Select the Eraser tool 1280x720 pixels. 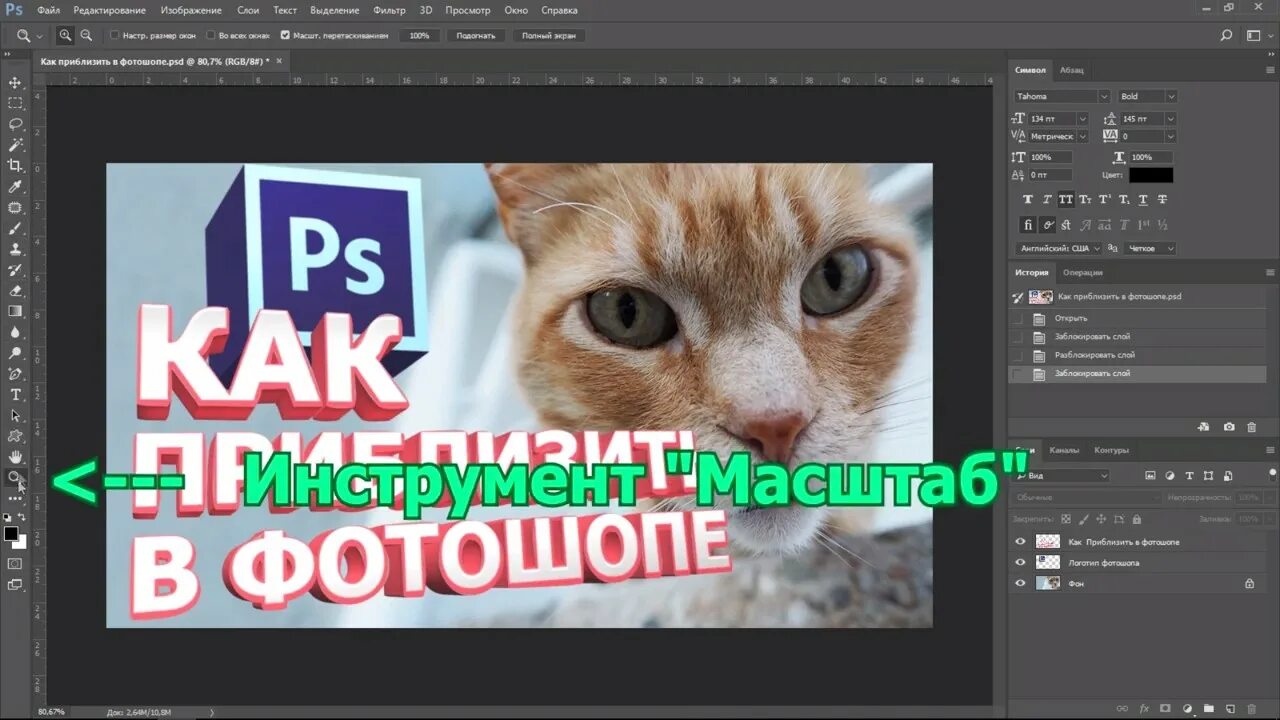[x=15, y=290]
